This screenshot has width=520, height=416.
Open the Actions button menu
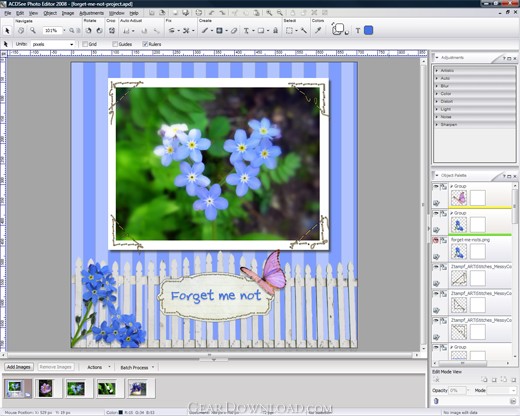tap(98, 367)
